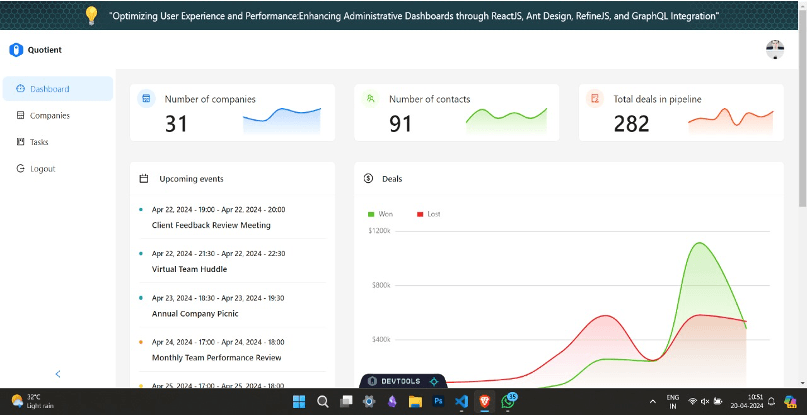Open the user avatar in header
The height and width of the screenshot is (416, 808).
774,50
